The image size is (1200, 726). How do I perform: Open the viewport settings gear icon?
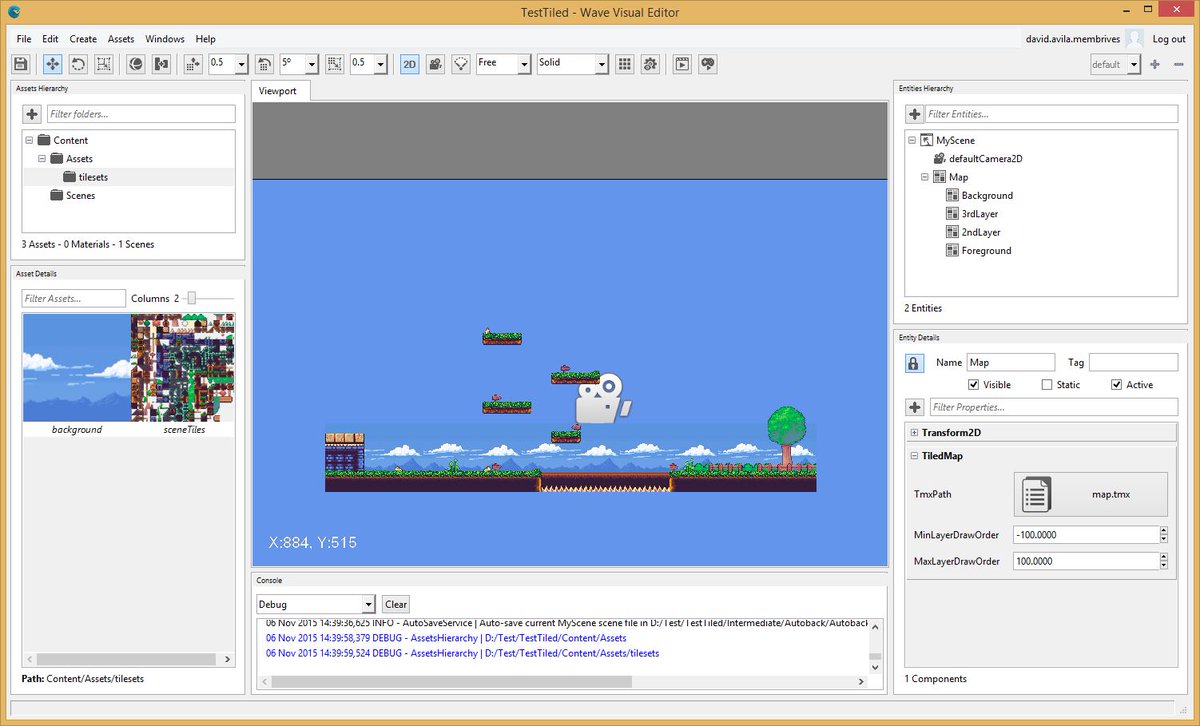pos(649,63)
